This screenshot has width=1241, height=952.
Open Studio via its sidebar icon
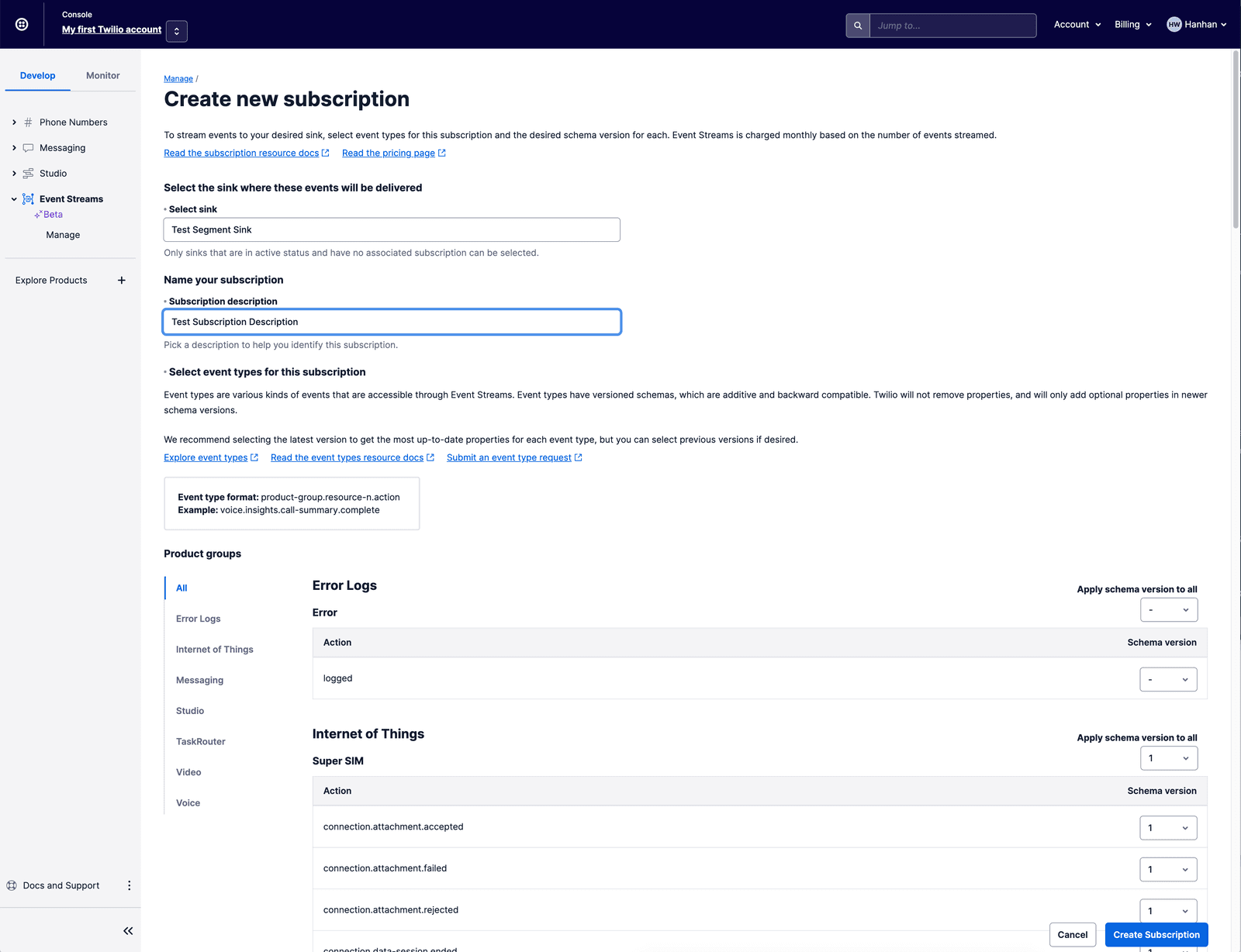[28, 173]
